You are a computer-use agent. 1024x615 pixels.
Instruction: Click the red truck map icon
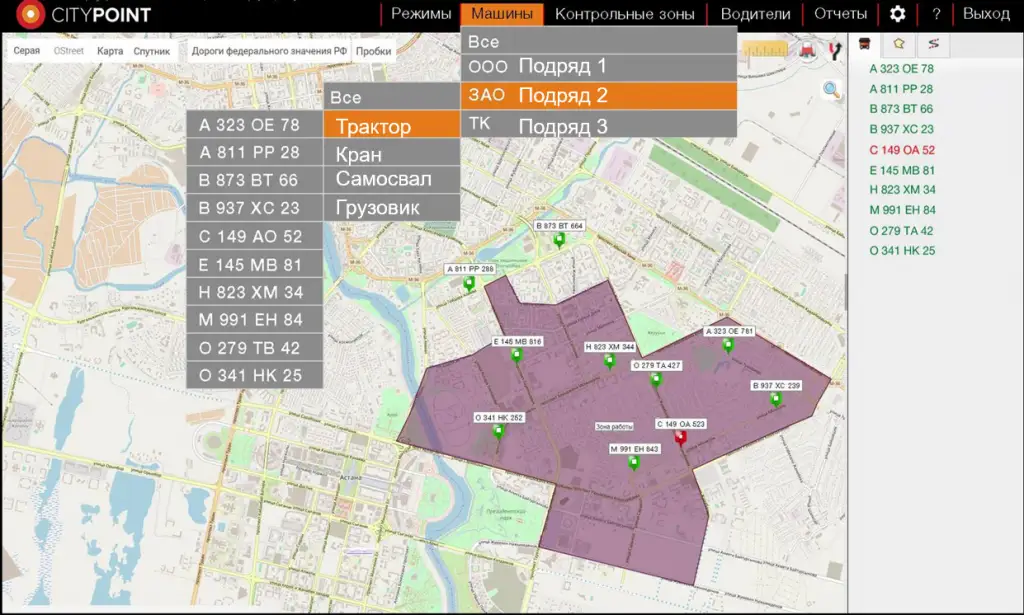805,50
